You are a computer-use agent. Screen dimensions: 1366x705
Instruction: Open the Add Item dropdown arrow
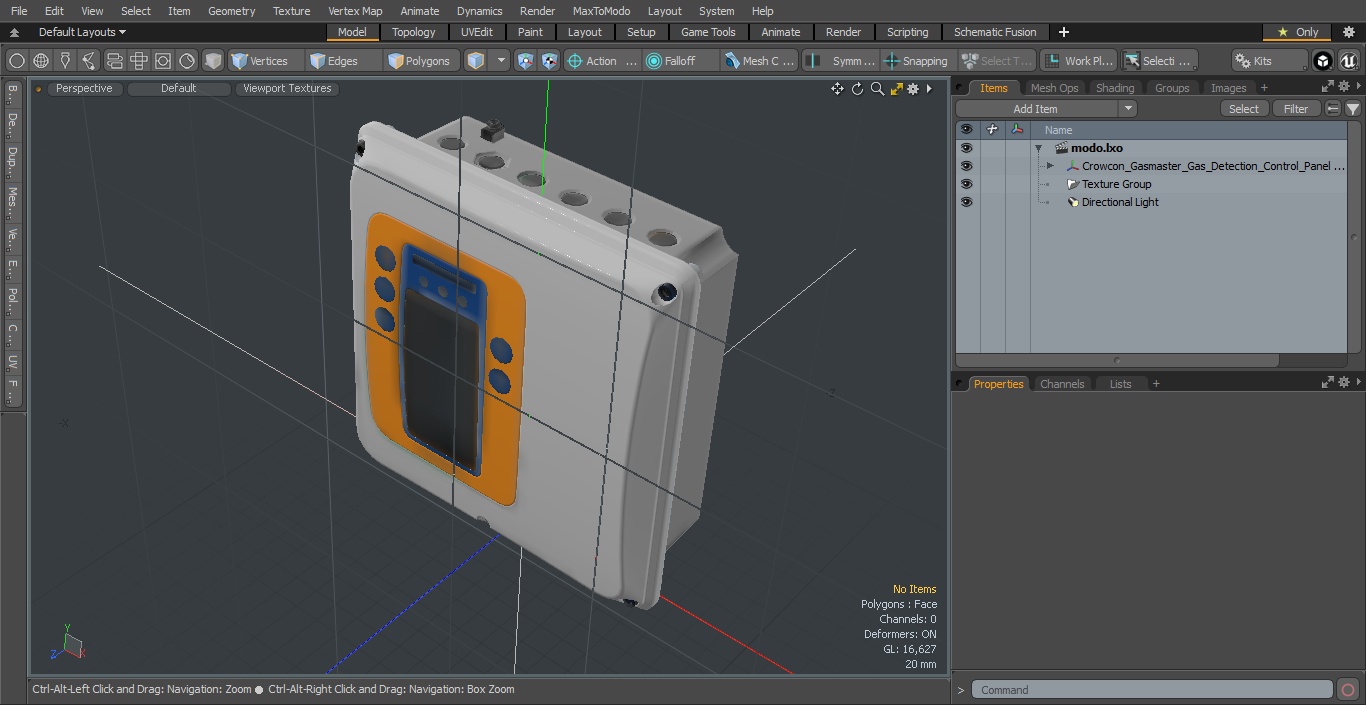[x=1128, y=109]
